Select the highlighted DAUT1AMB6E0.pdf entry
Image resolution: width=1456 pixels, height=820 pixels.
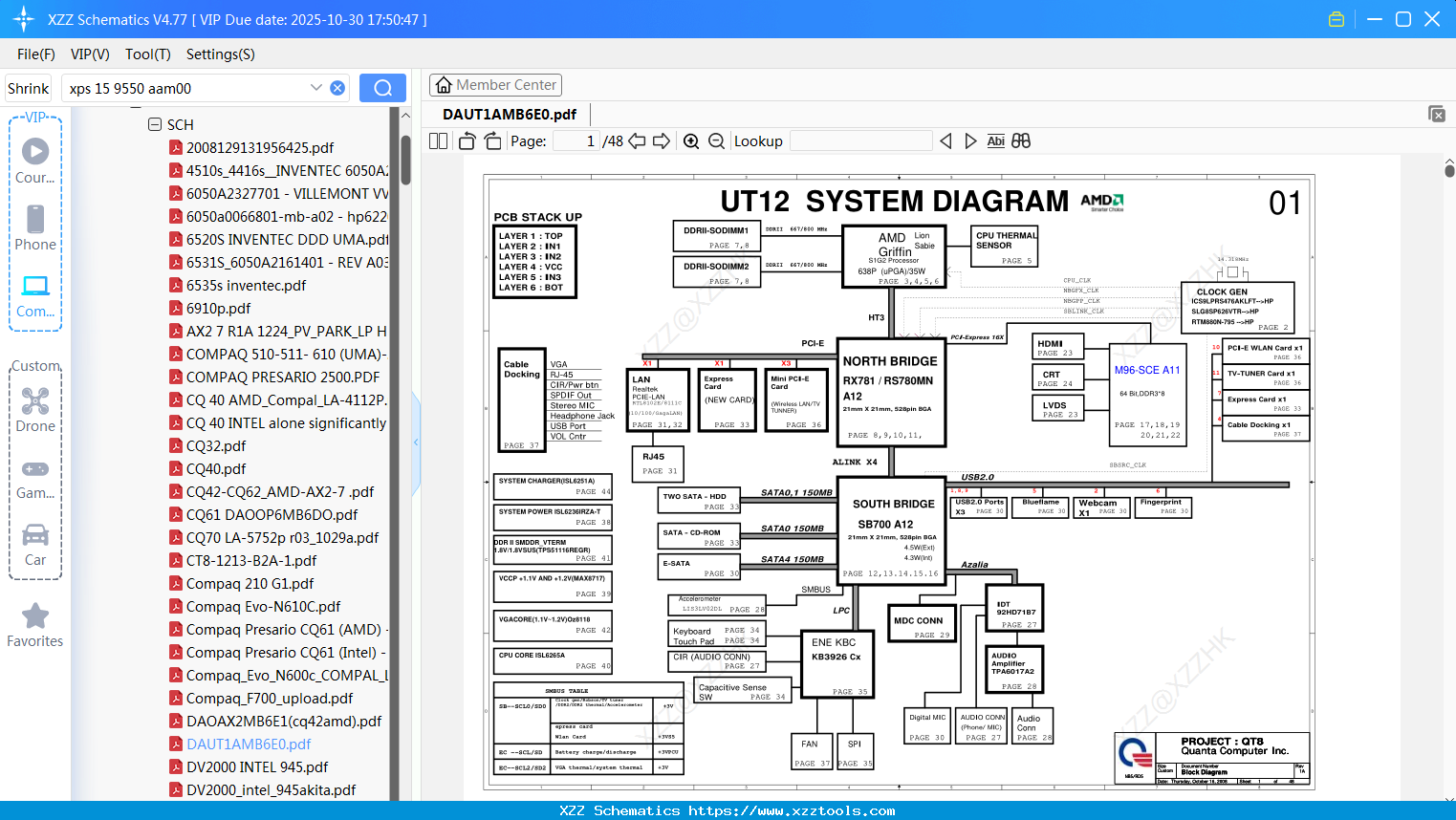pos(249,744)
